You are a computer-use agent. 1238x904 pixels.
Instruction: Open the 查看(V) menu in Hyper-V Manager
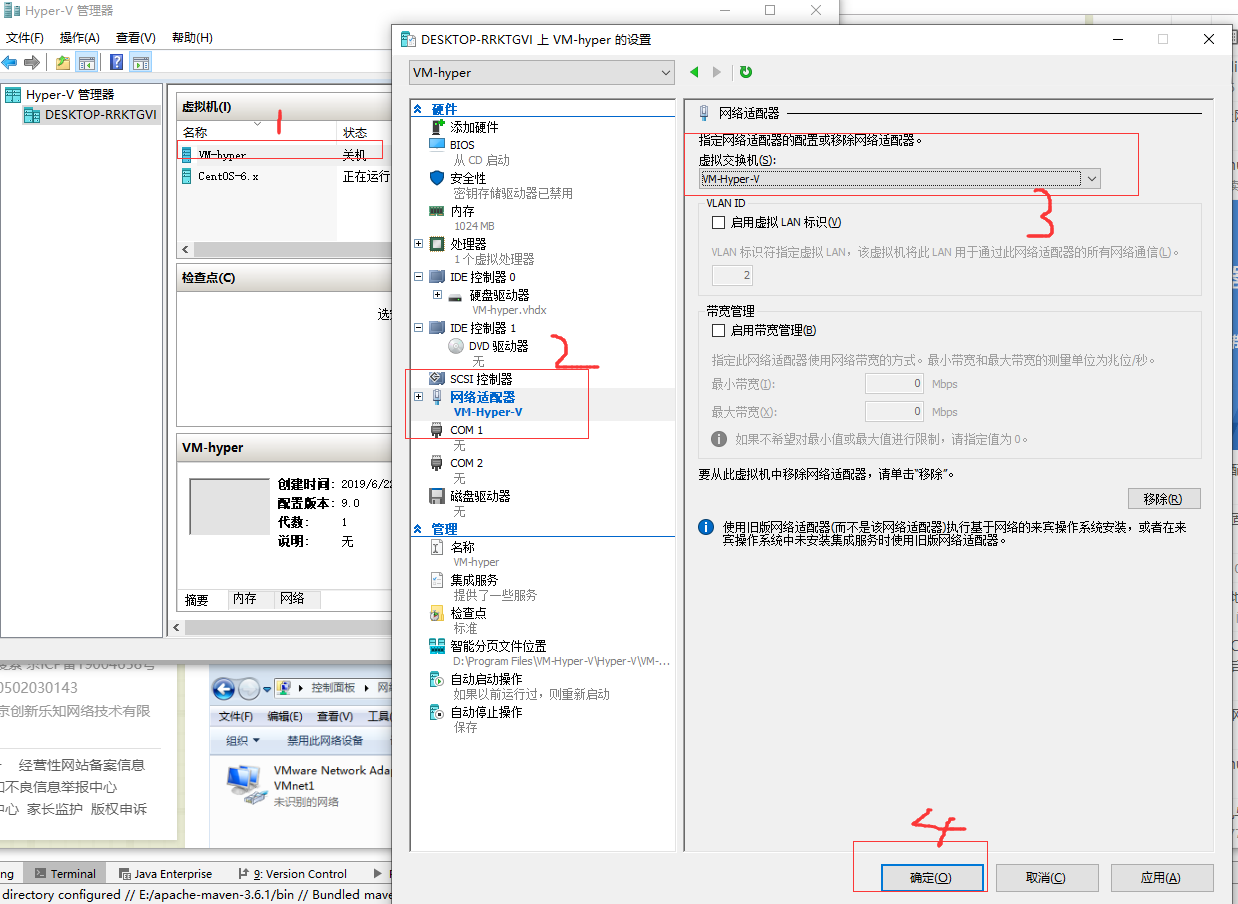point(136,38)
